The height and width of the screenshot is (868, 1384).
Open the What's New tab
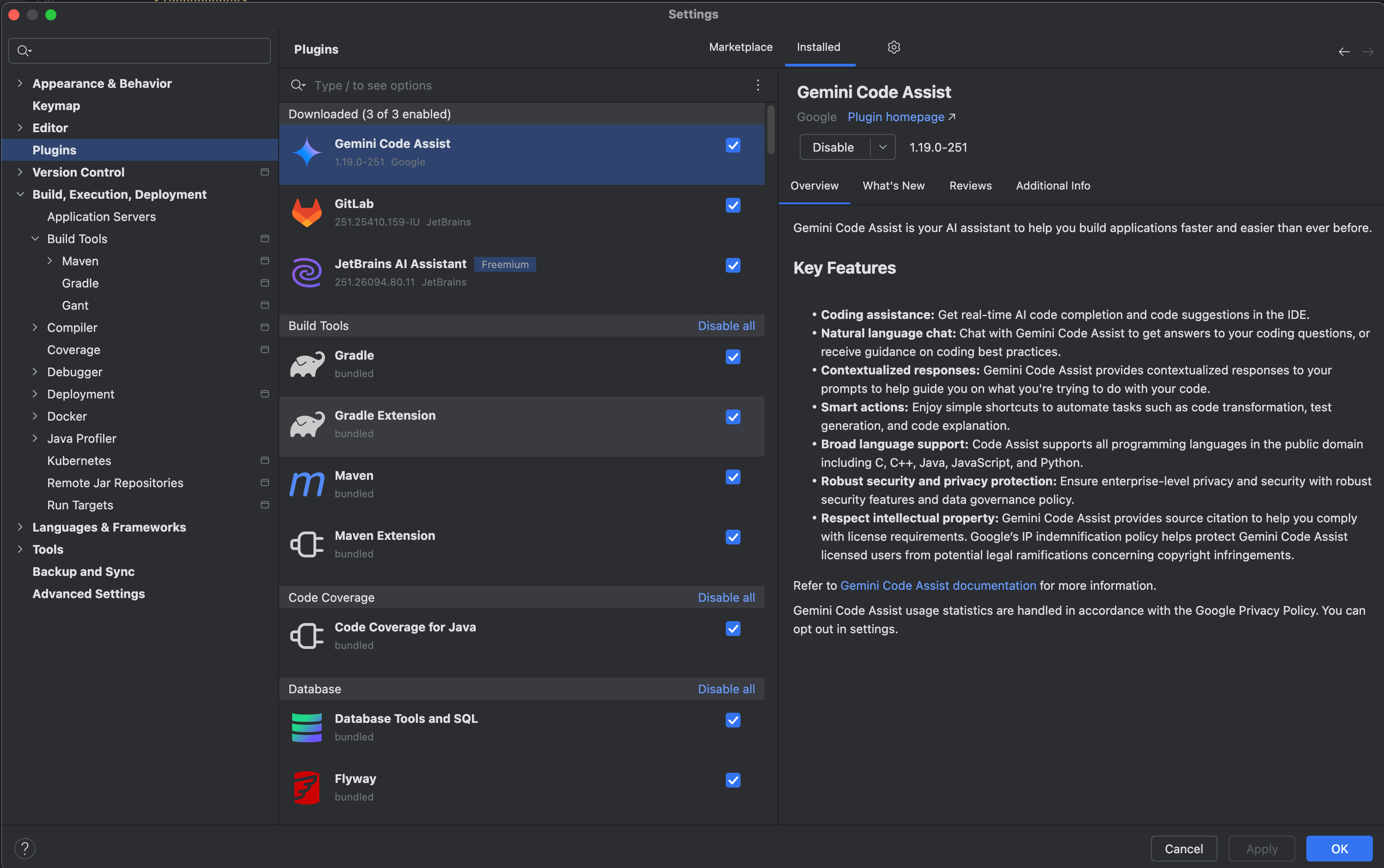[893, 185]
